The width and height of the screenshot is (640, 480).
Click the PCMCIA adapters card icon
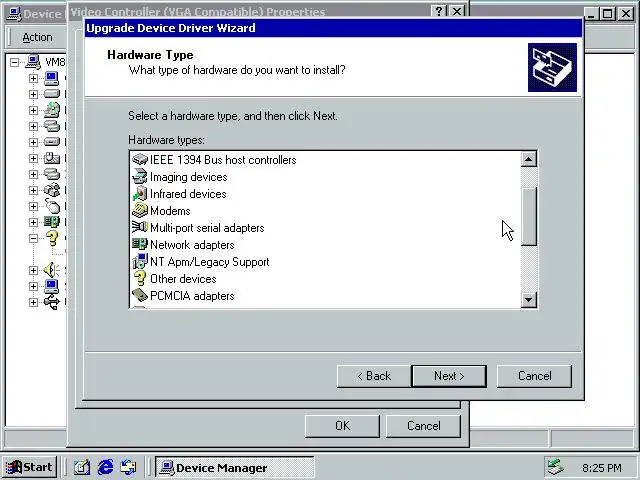(x=140, y=295)
